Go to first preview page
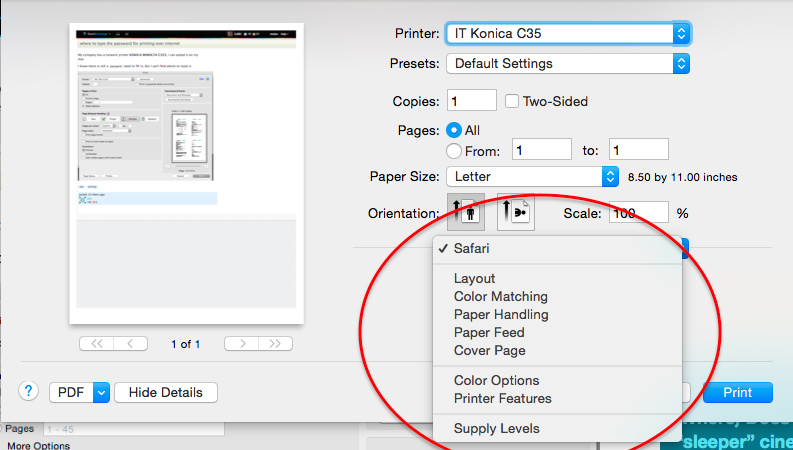The image size is (793, 450). [x=96, y=344]
